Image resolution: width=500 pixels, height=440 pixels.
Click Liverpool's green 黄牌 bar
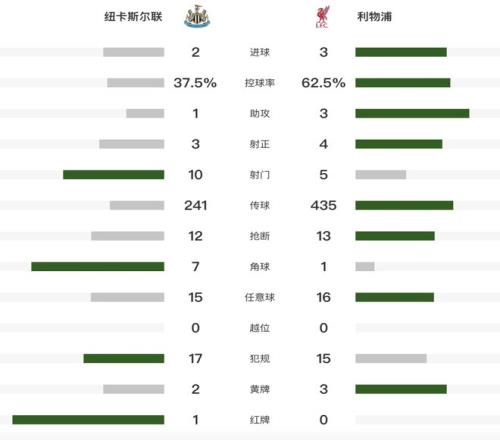click(x=401, y=389)
